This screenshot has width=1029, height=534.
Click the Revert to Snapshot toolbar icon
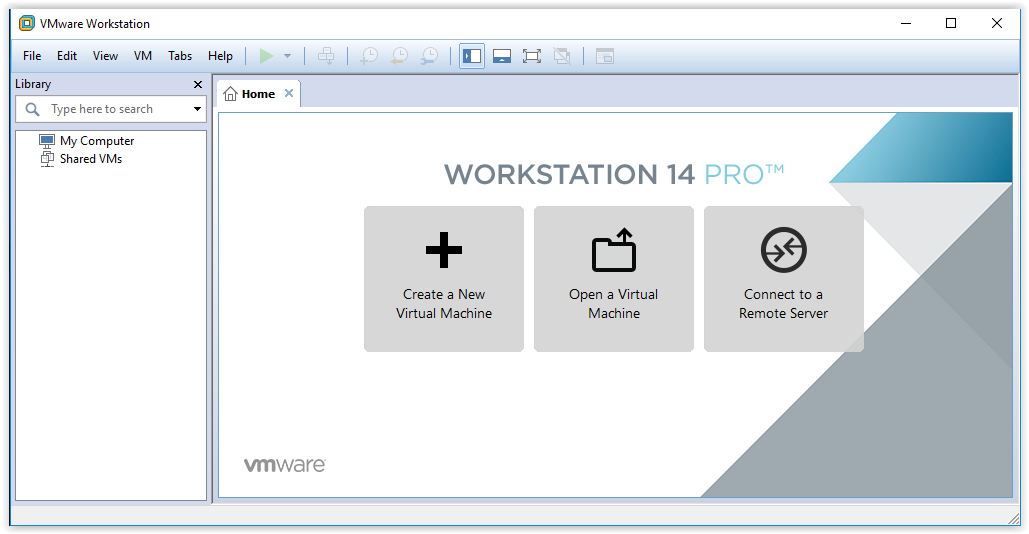tap(399, 56)
